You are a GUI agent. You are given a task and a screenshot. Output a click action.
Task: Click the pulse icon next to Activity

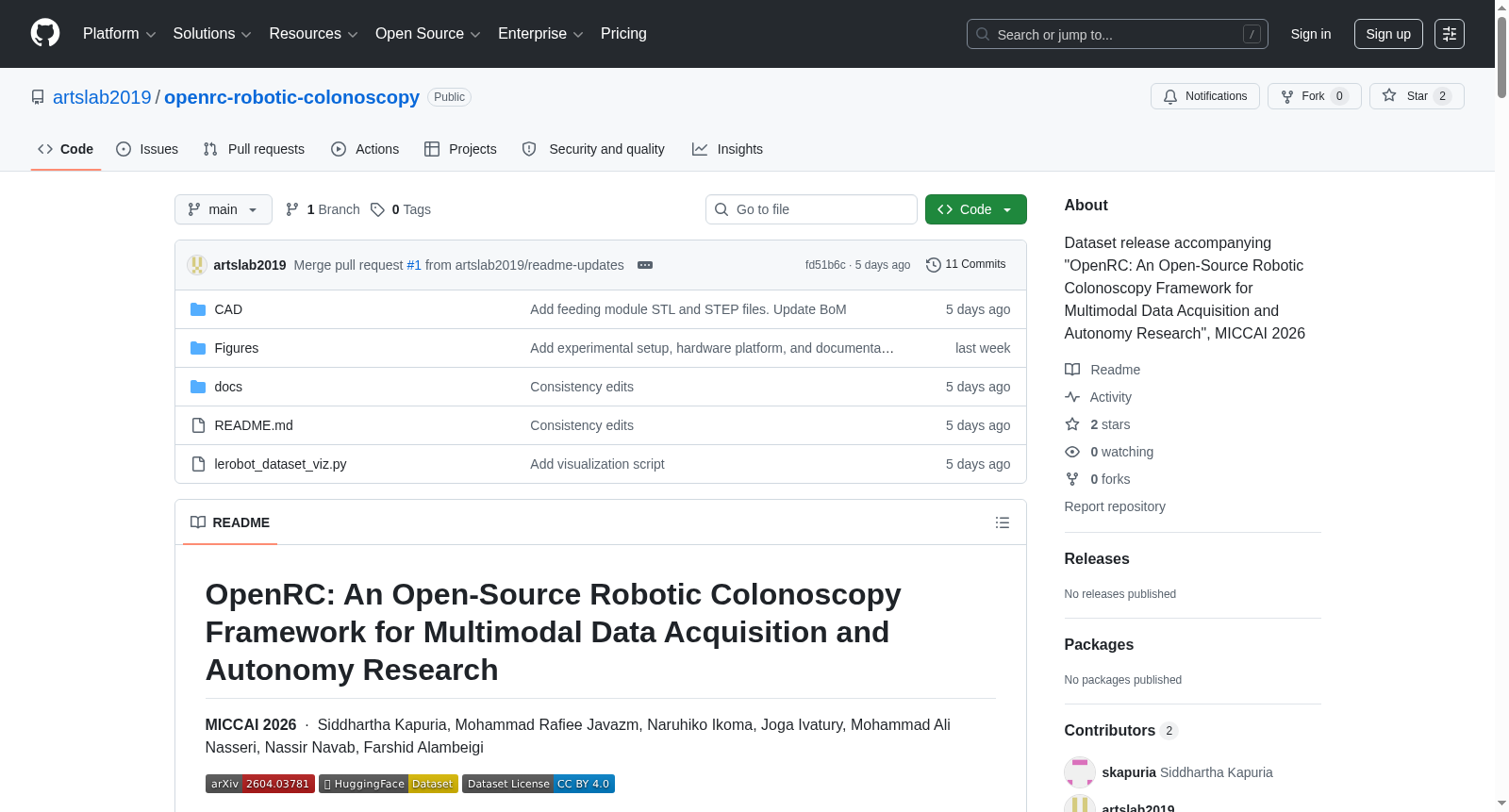point(1072,397)
